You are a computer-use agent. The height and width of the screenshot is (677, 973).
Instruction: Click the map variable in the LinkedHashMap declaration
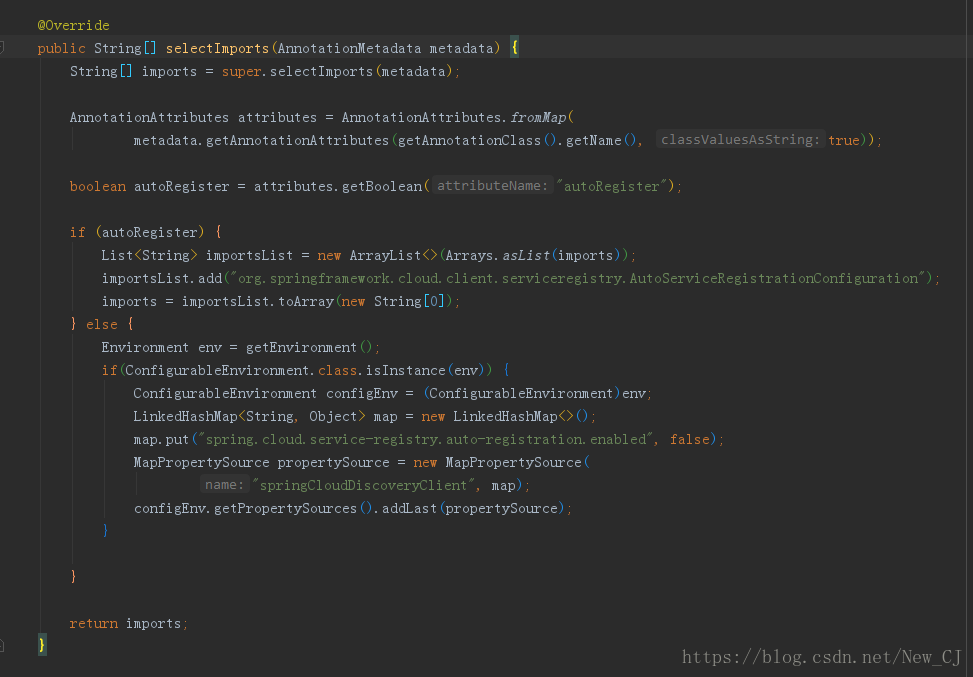385,416
